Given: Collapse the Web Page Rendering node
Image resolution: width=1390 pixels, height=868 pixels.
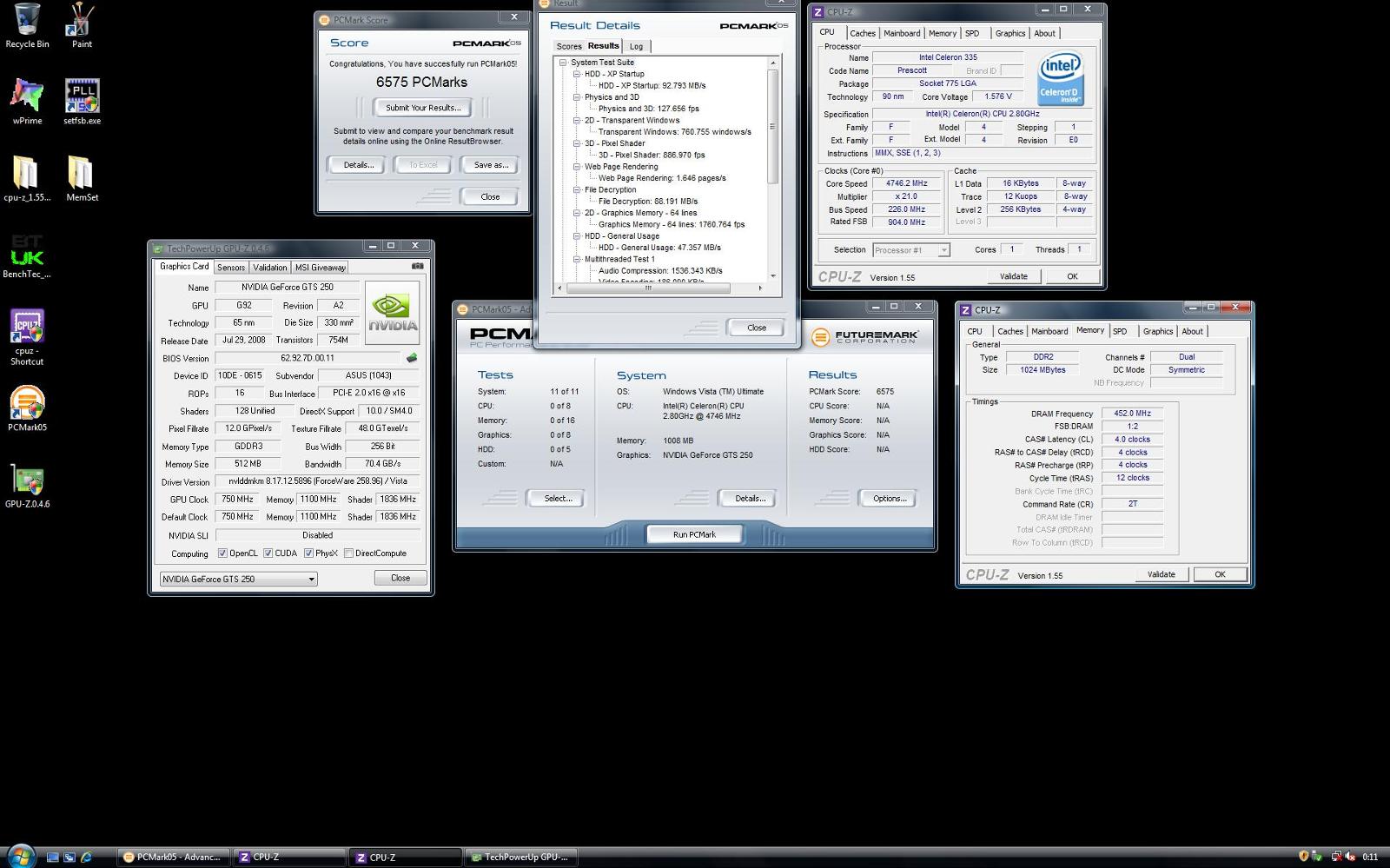Looking at the screenshot, I should [x=577, y=167].
